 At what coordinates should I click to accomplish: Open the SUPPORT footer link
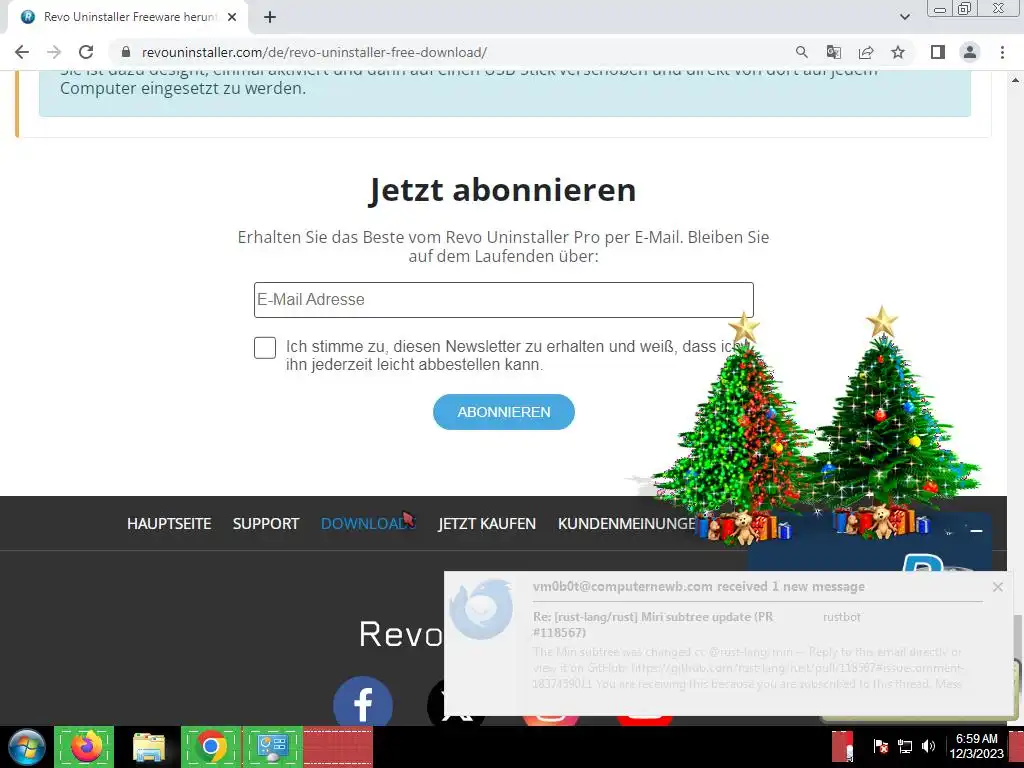point(266,524)
